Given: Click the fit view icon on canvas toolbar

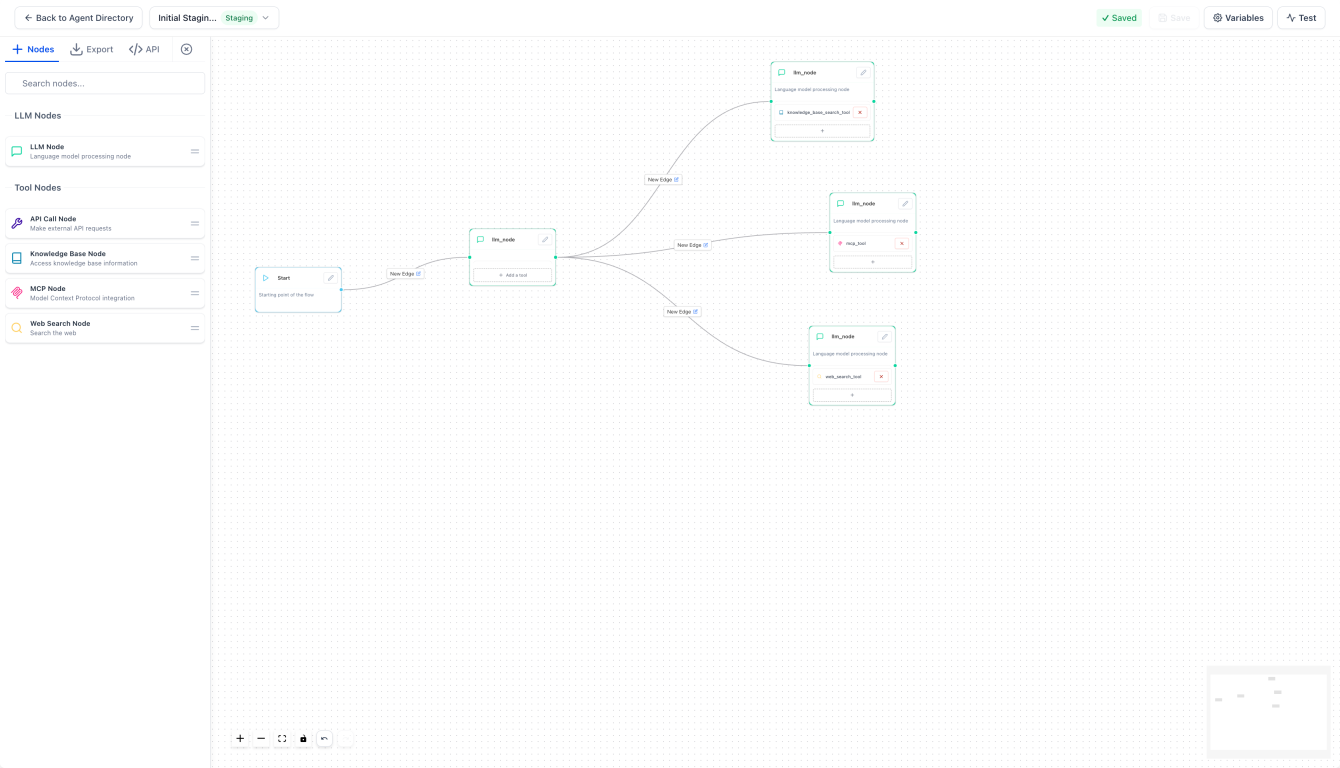Looking at the screenshot, I should pos(282,738).
